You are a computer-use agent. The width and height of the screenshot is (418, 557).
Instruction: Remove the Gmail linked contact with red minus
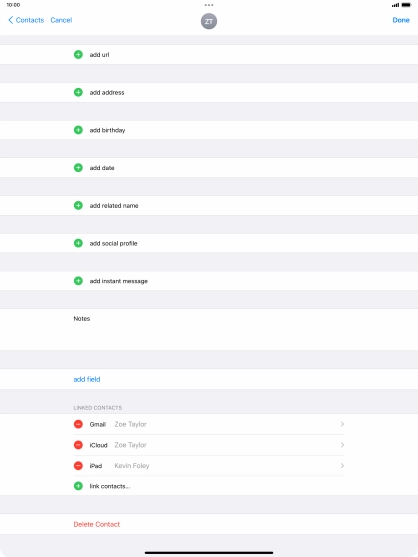78,424
